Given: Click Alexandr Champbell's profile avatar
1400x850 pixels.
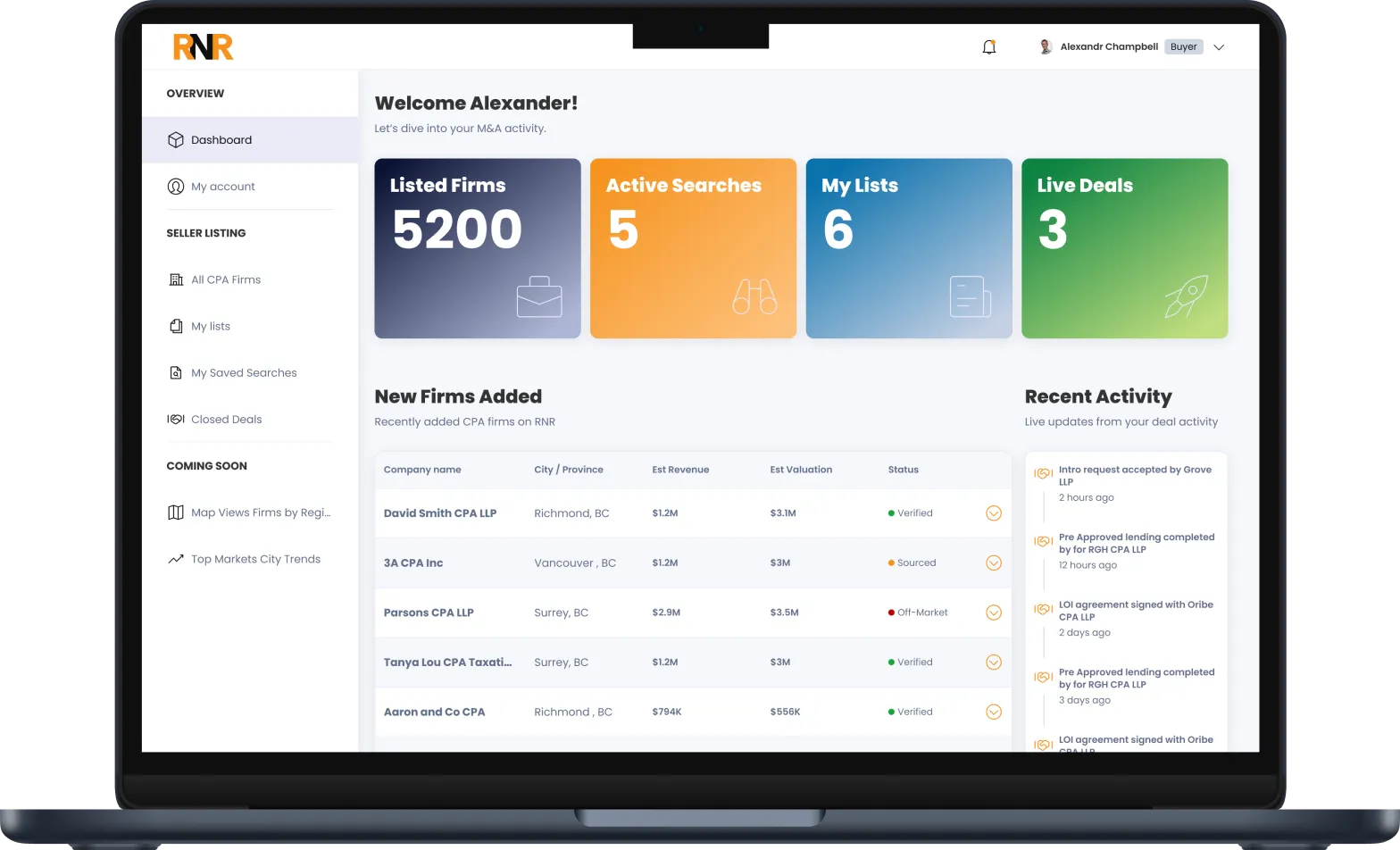Looking at the screenshot, I should (x=1046, y=46).
